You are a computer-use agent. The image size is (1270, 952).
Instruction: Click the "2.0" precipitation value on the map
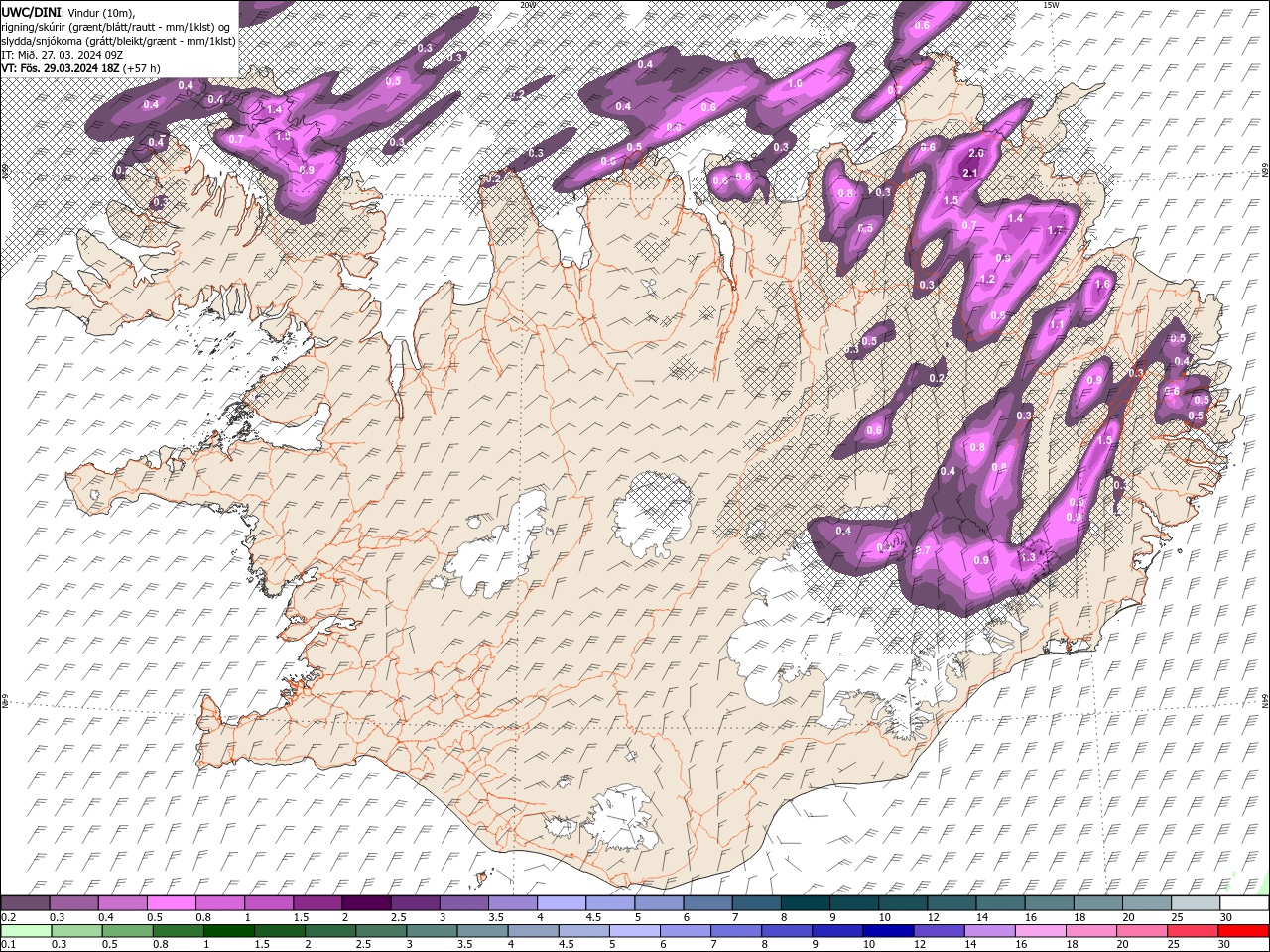click(x=976, y=153)
